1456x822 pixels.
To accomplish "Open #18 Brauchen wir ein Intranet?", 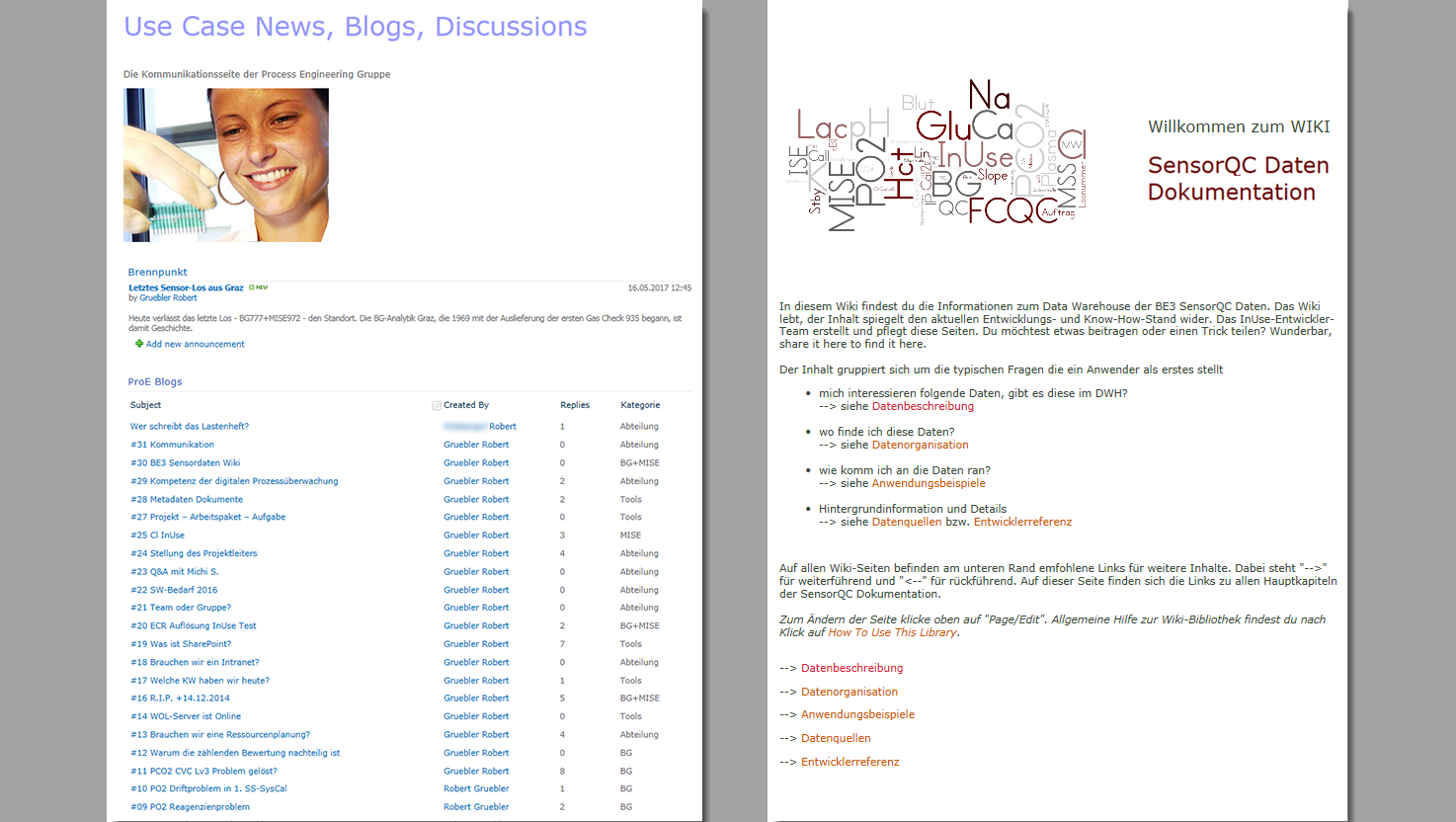I will coord(195,662).
